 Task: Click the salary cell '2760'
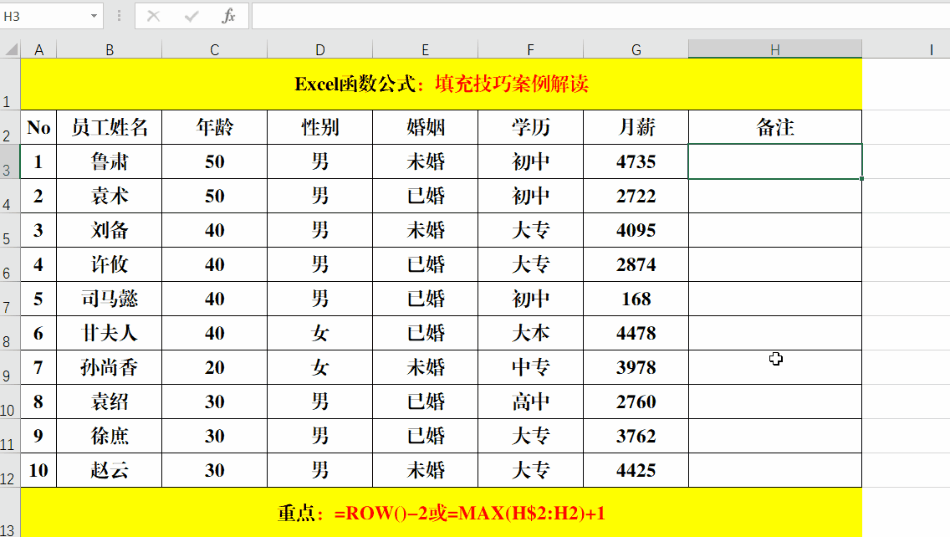636,401
